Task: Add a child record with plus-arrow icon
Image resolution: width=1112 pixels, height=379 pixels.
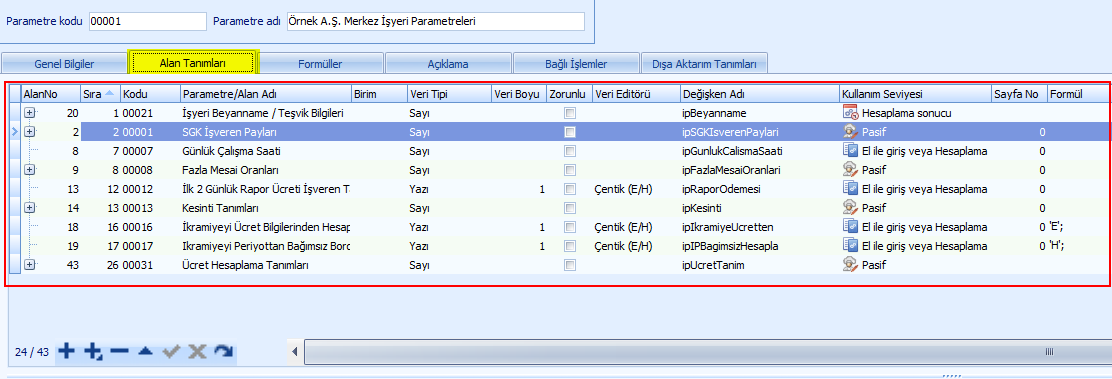Action: click(93, 351)
